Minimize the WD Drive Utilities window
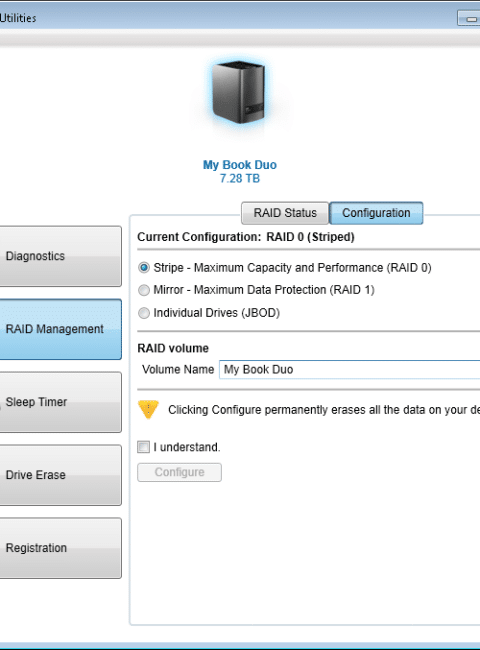Image resolution: width=480 pixels, height=650 pixels. pos(470,19)
